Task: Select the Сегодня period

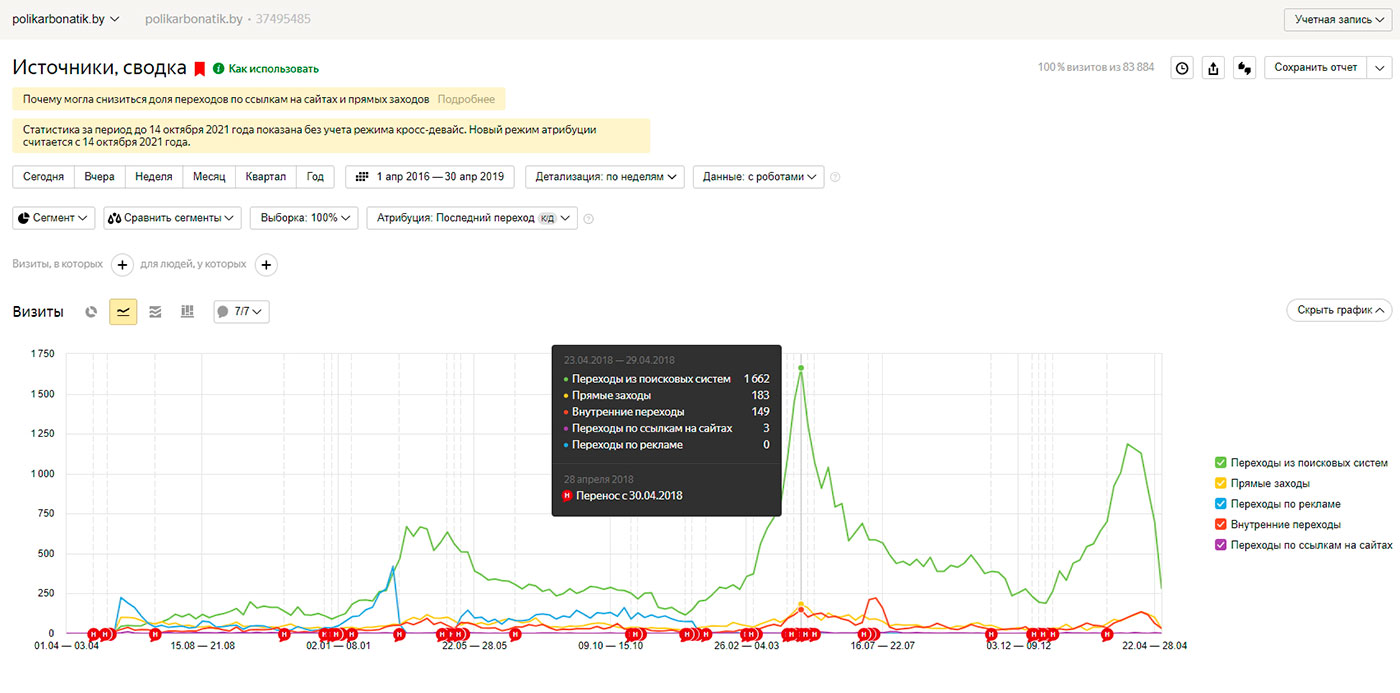Action: [43, 177]
